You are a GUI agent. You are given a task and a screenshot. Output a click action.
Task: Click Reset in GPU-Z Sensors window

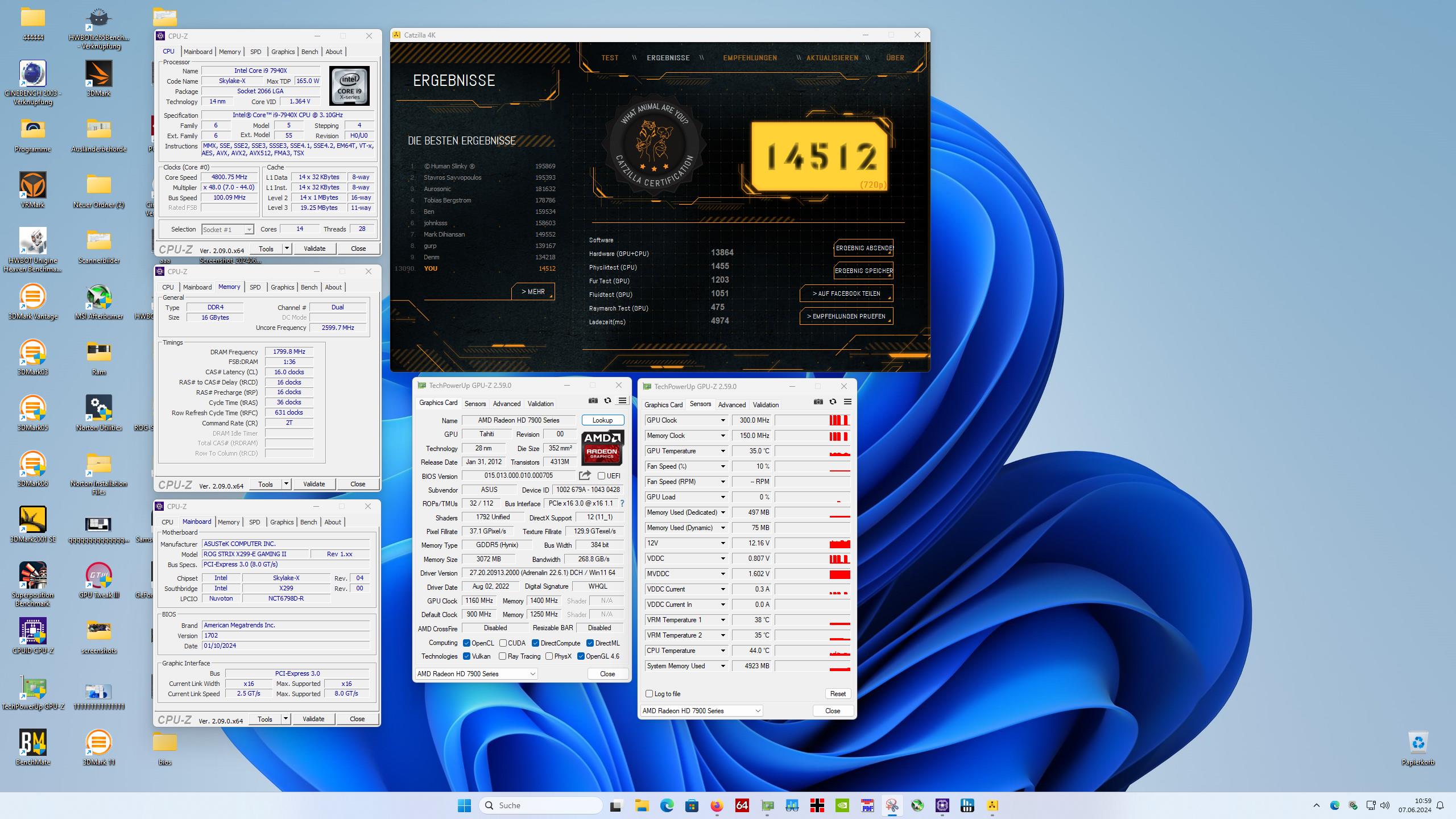(x=838, y=694)
